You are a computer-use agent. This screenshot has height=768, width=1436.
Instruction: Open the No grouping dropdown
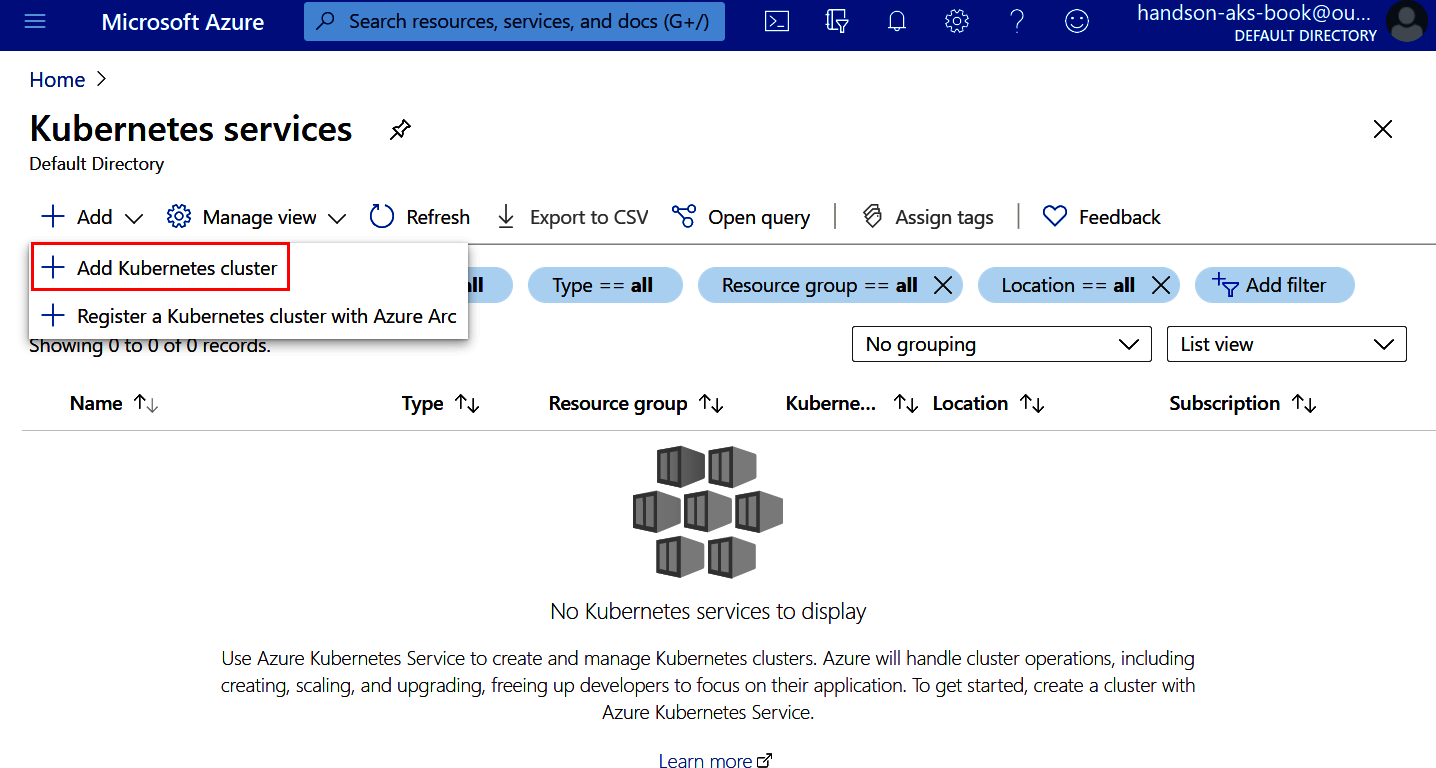[1002, 344]
